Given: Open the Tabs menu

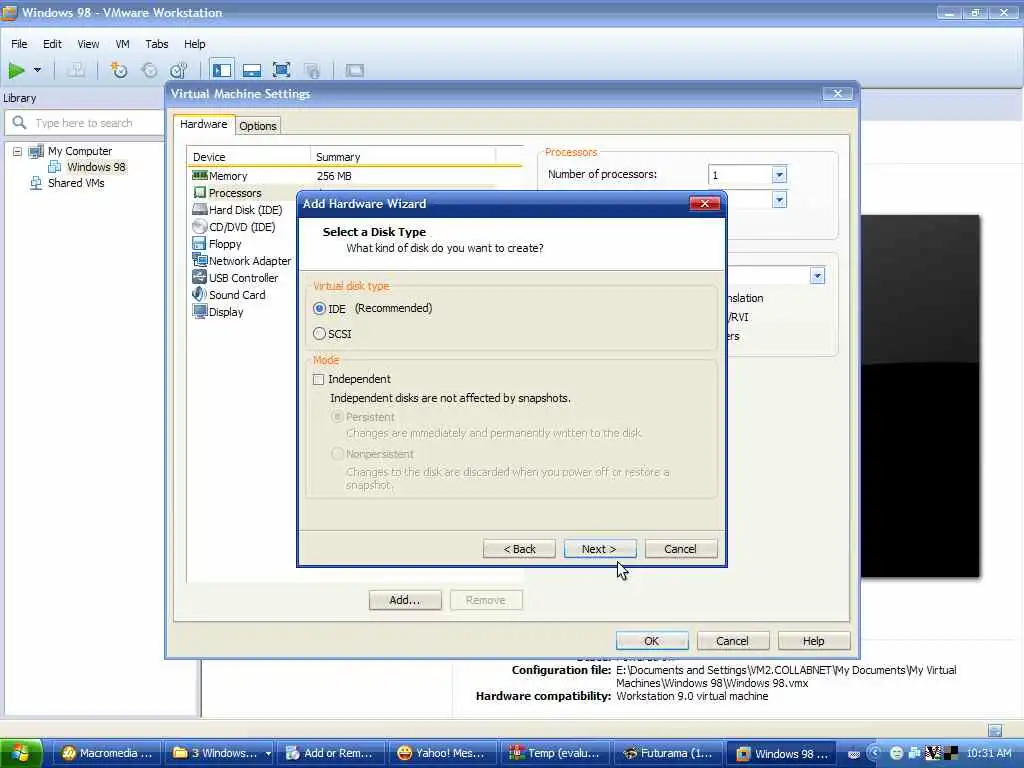Looking at the screenshot, I should (157, 44).
